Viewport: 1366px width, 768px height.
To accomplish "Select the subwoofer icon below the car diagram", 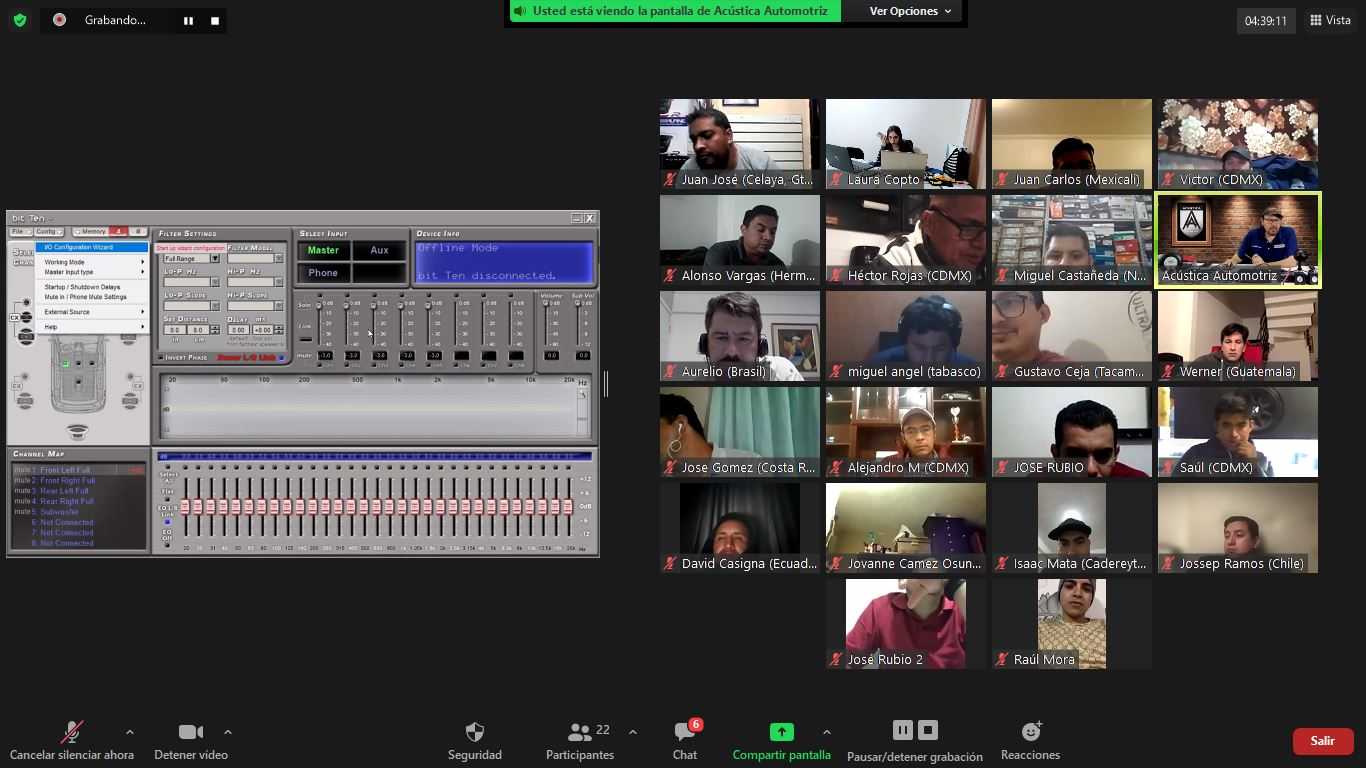I will pyautogui.click(x=77, y=432).
